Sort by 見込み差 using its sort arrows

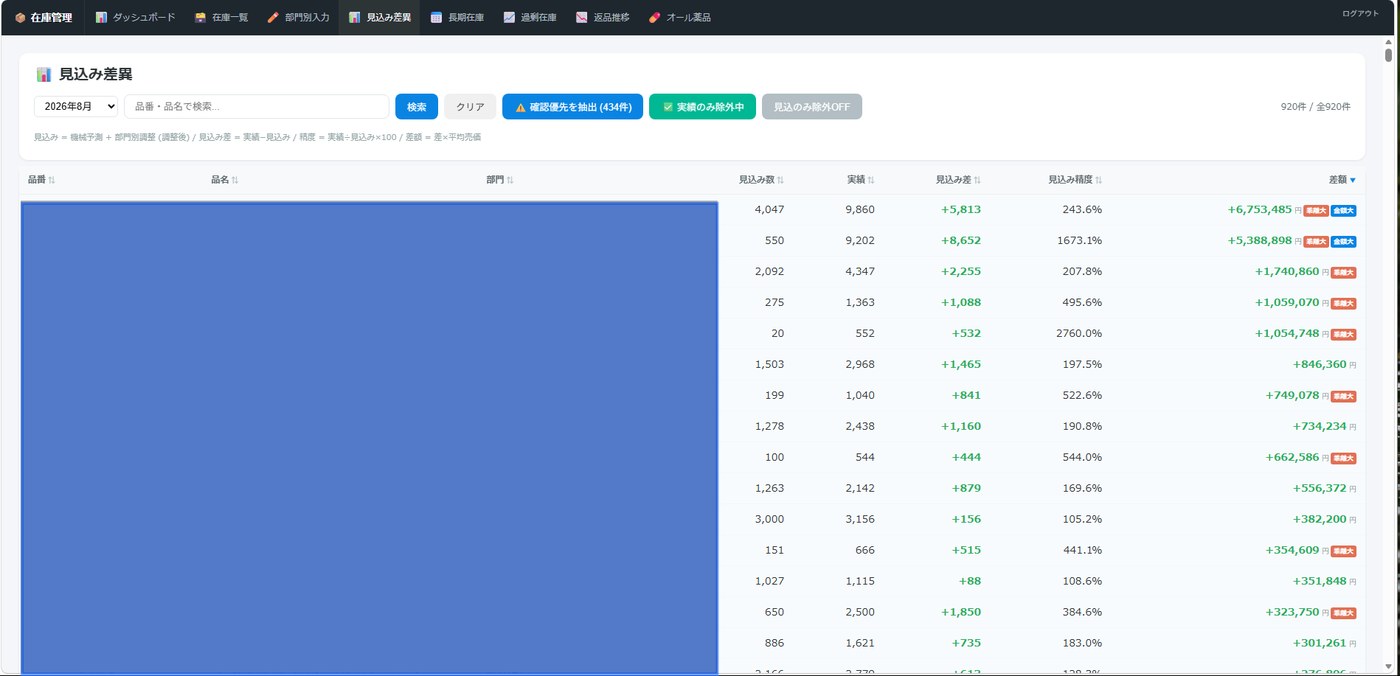977,180
